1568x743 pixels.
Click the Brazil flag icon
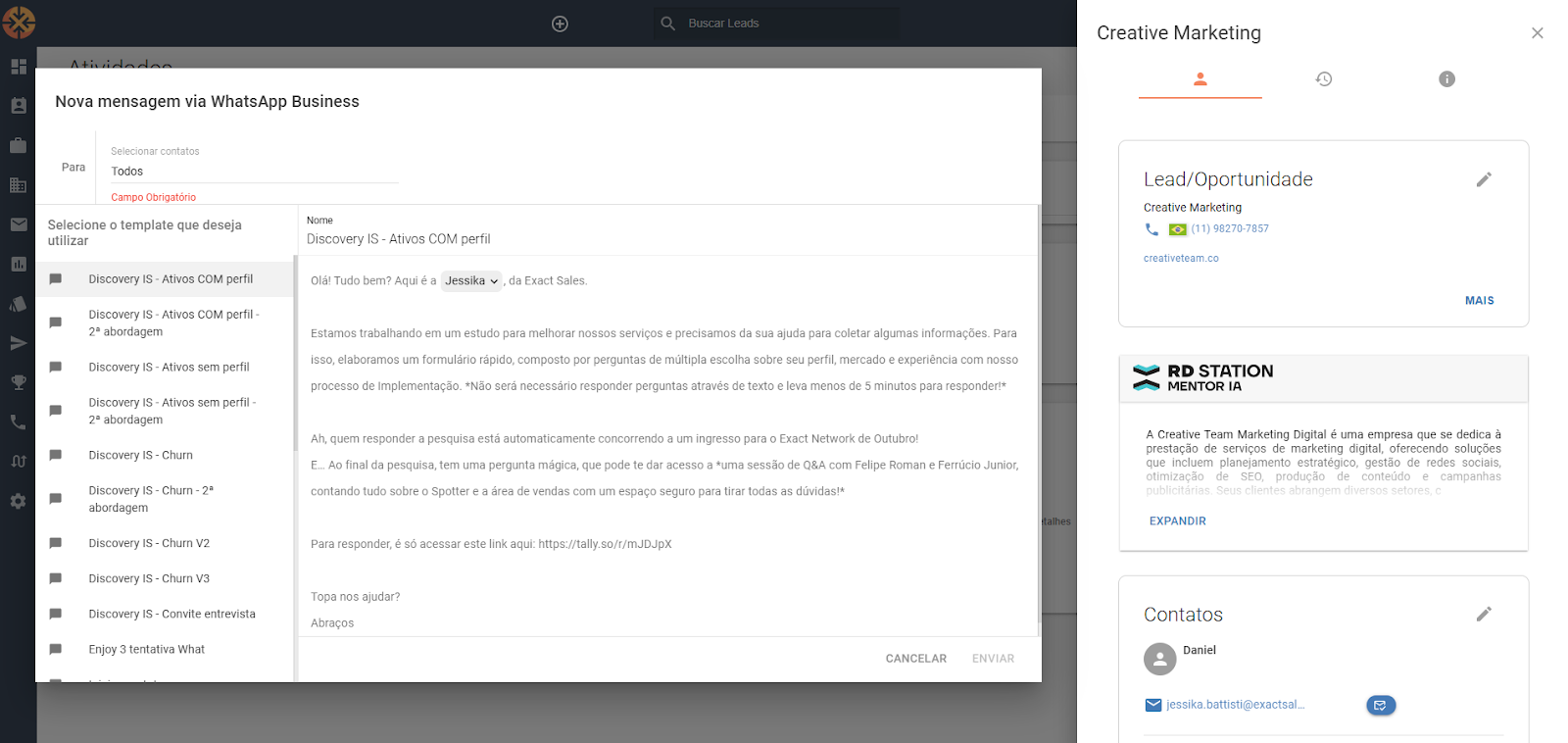(1177, 229)
